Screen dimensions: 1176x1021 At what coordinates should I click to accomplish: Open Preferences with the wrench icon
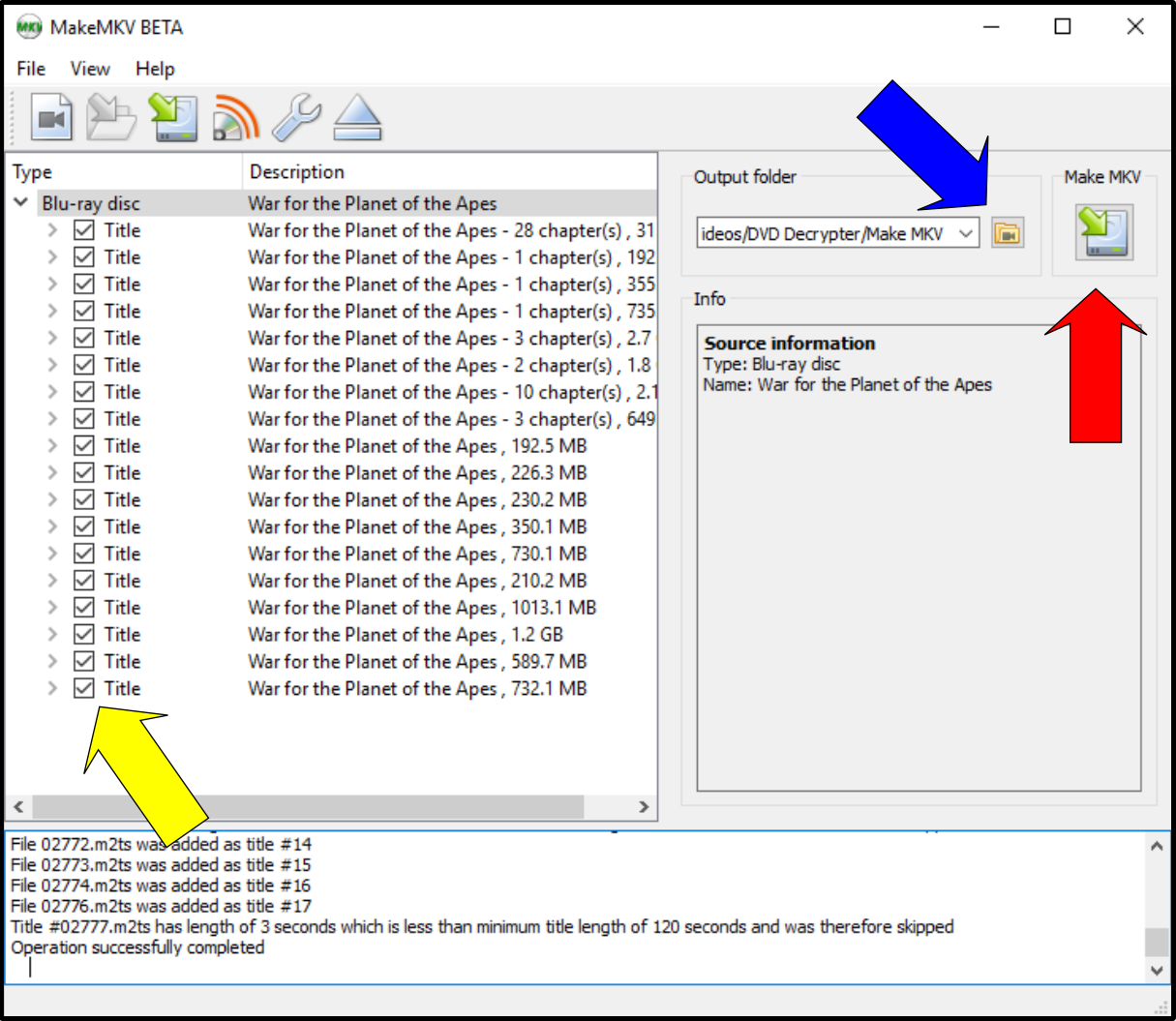point(296,118)
